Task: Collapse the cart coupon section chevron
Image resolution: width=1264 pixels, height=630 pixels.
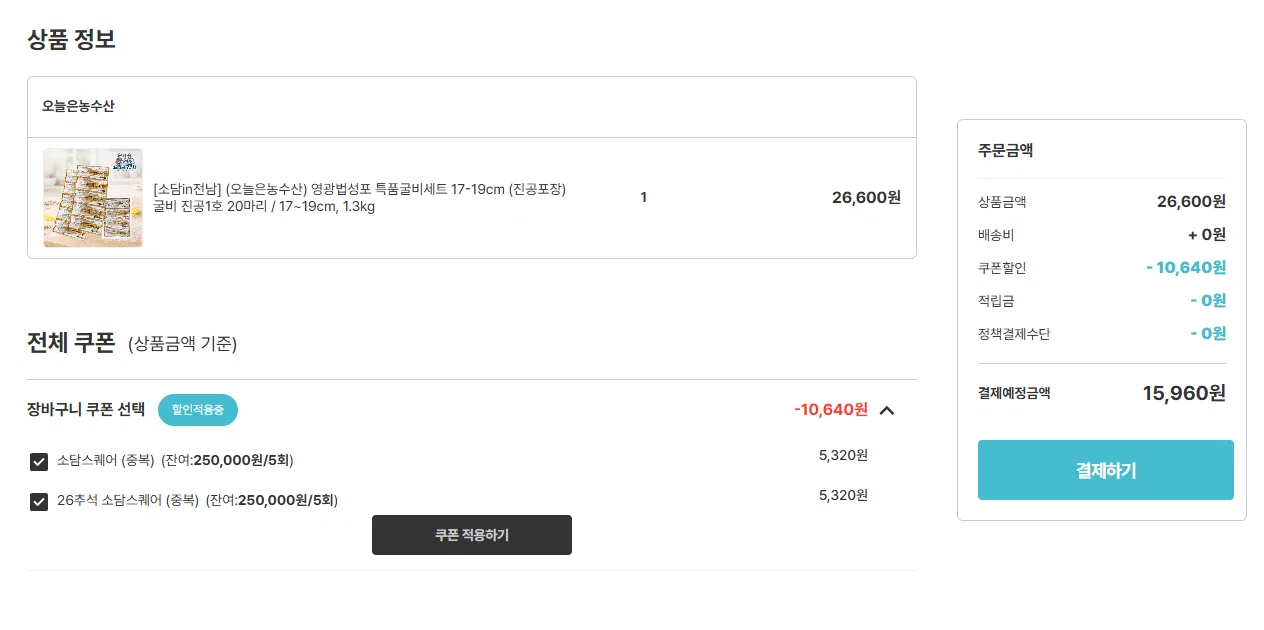Action: pos(887,410)
